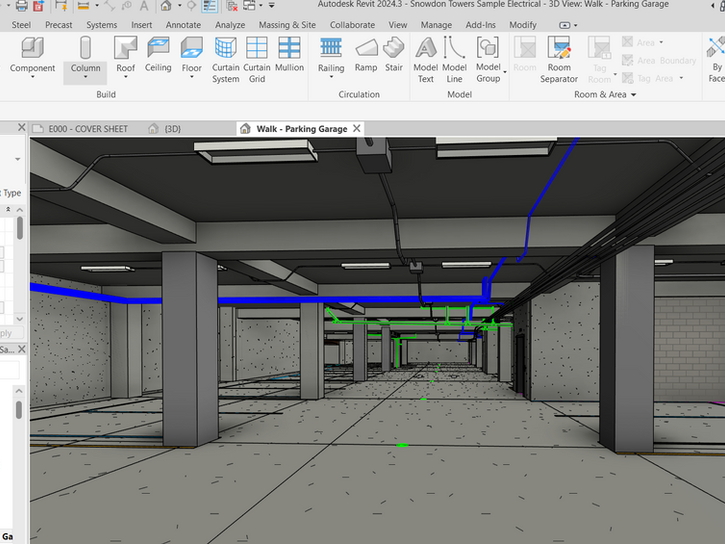Open default 3D view from quick access toolbar

tap(166, 6)
